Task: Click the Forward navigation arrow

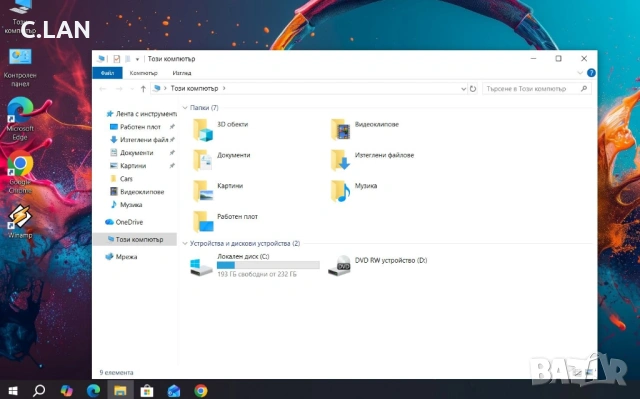Action: tap(119, 89)
